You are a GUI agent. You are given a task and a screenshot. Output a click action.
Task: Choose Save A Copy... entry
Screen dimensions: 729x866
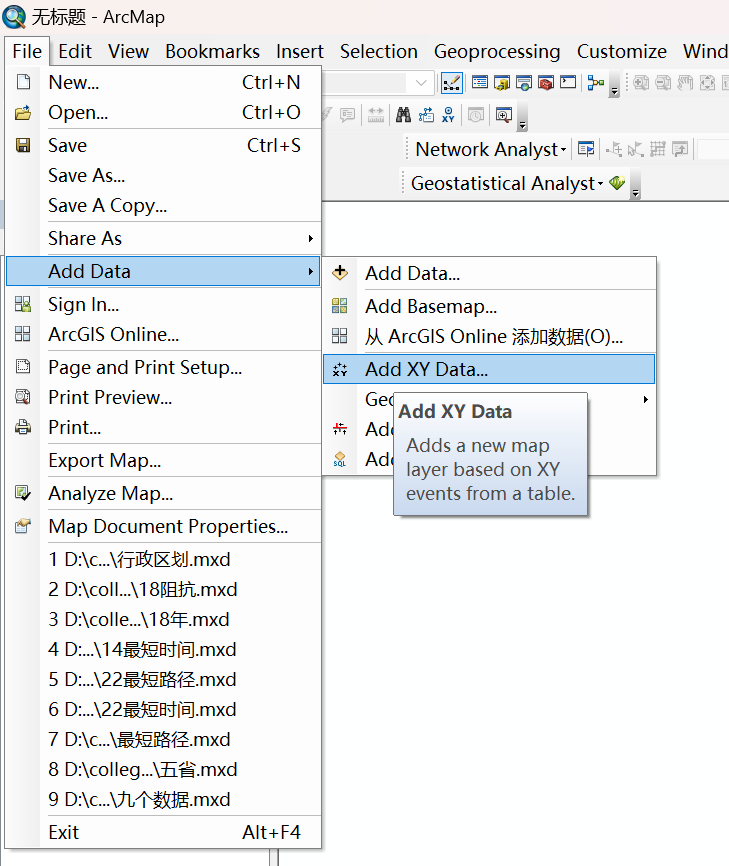pos(163,205)
